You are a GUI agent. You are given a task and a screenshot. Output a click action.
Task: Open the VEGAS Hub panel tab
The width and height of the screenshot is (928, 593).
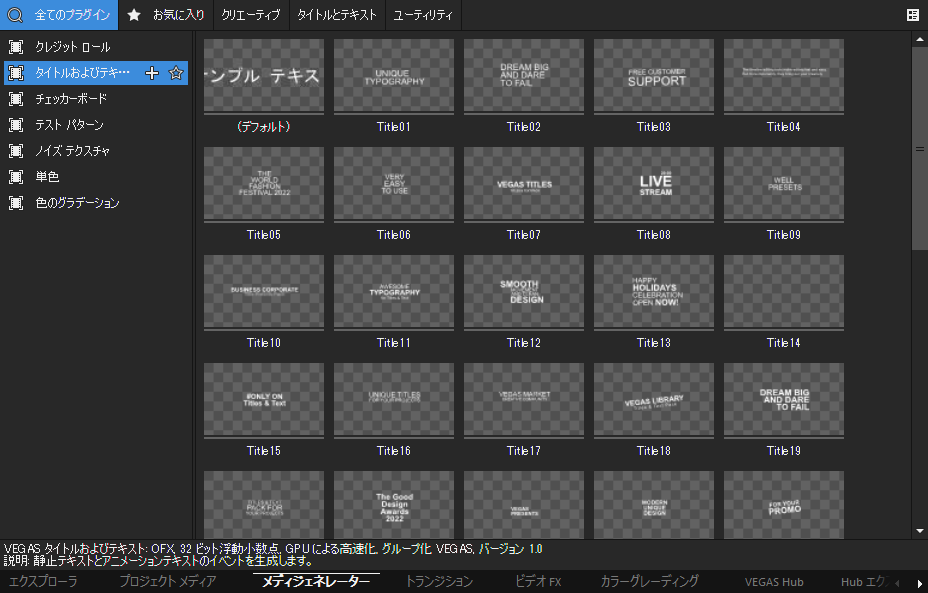tap(773, 581)
